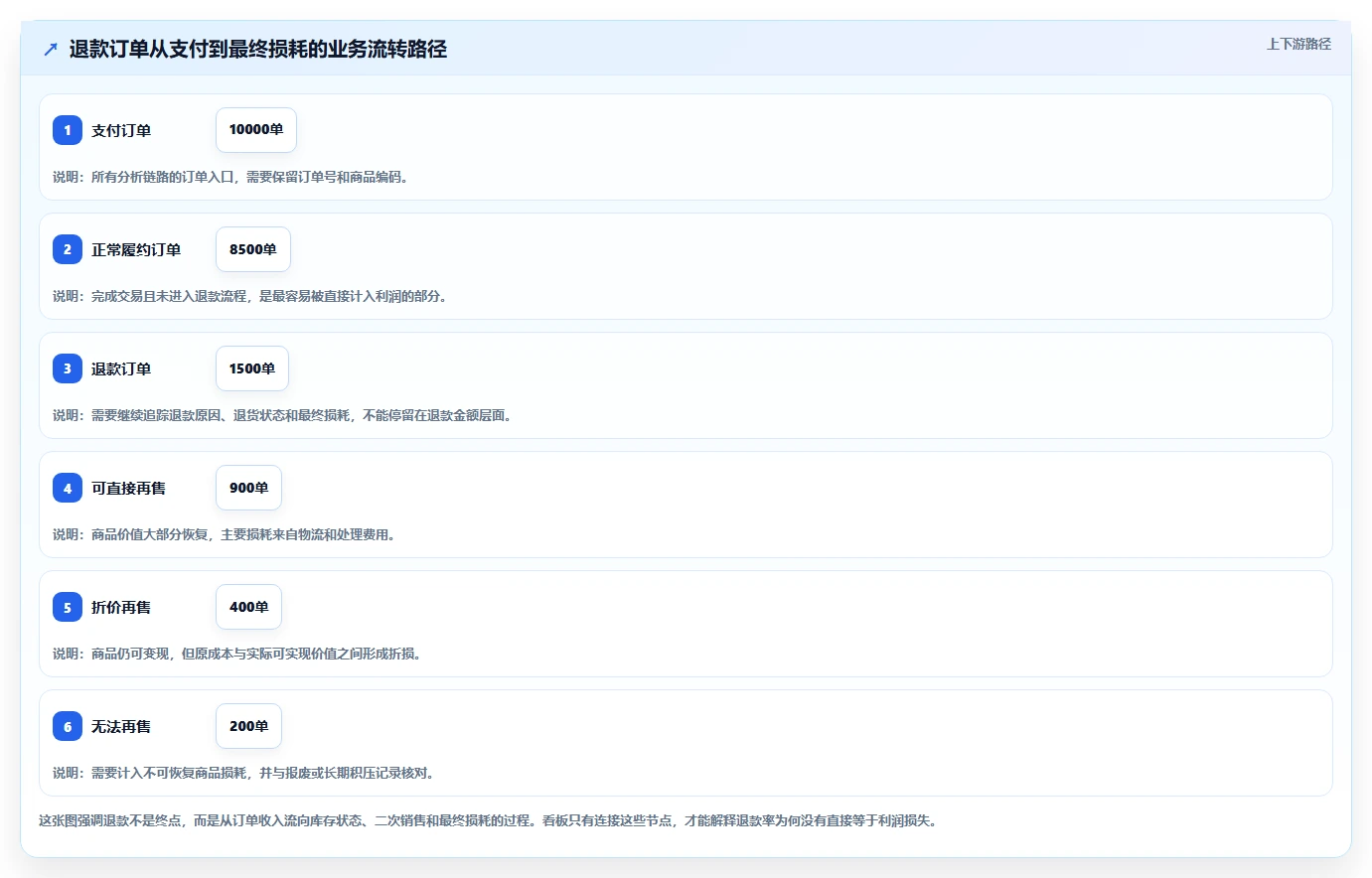The image size is (1372, 878).
Task: Click the 400单 value chip
Action: pyautogui.click(x=248, y=607)
